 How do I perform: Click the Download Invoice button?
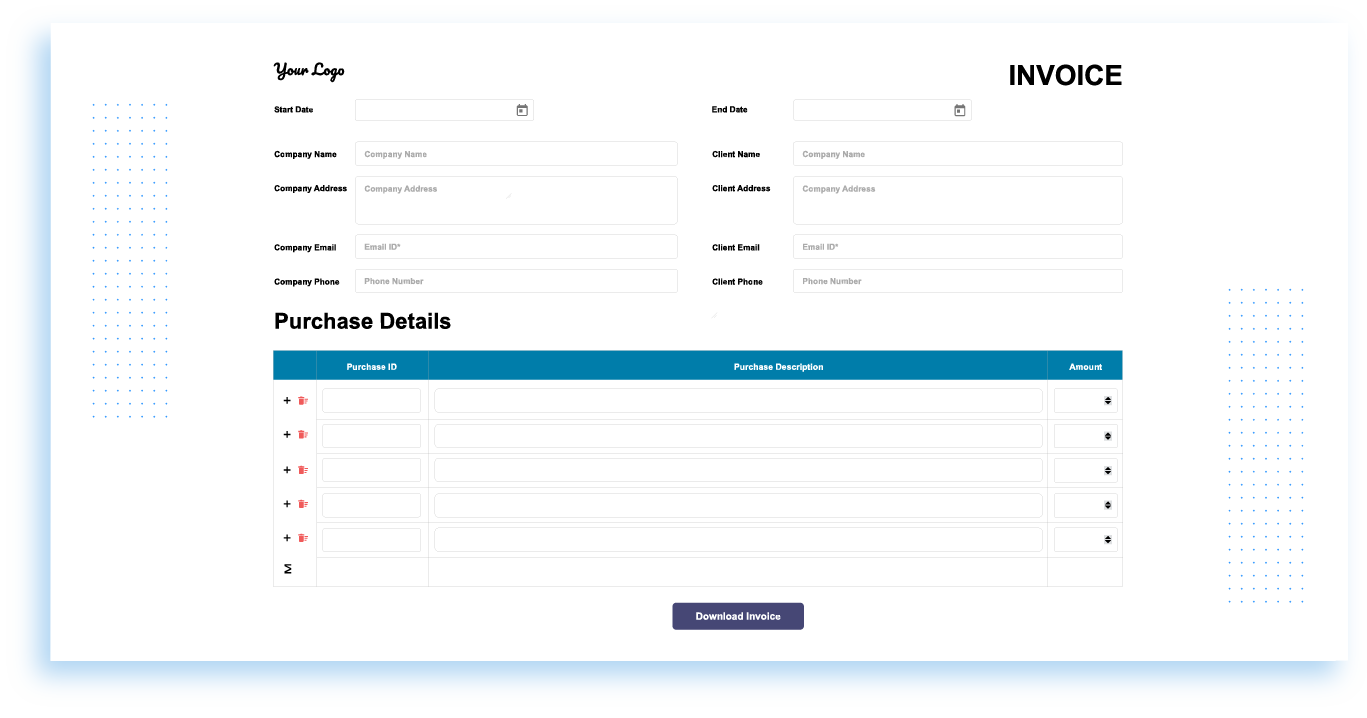point(737,616)
